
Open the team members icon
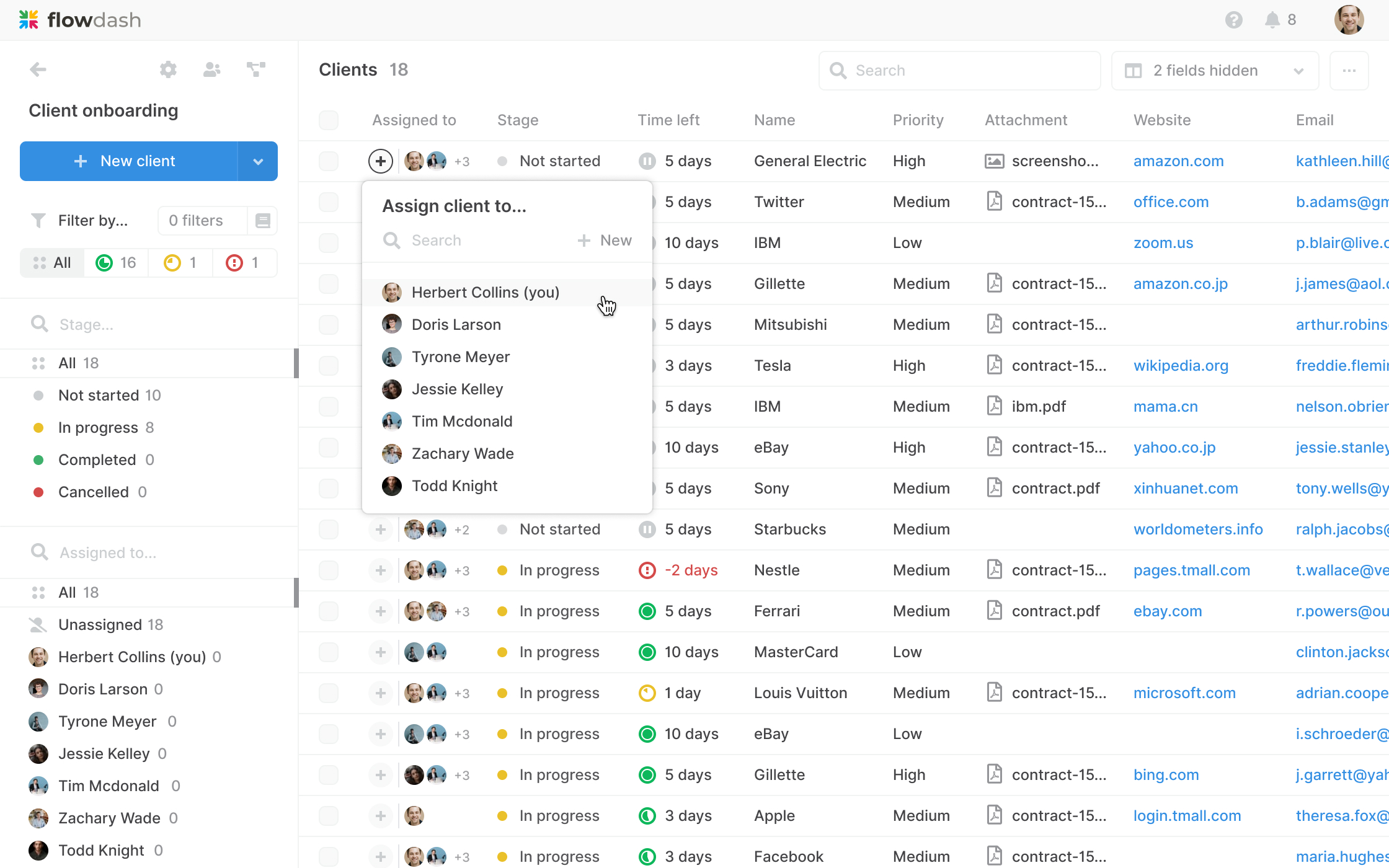[212, 69]
